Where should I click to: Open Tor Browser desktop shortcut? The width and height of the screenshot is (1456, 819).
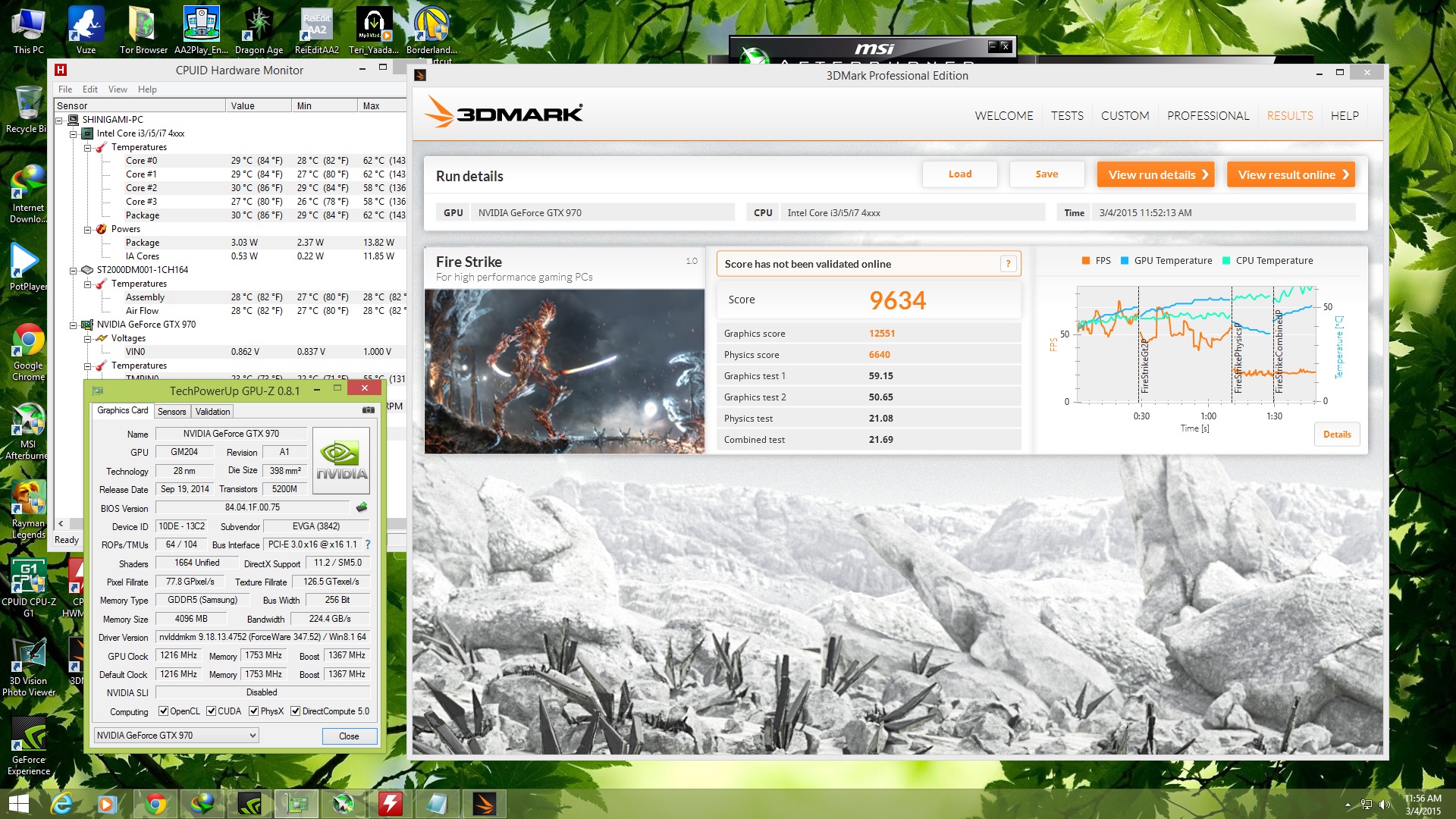point(143,31)
